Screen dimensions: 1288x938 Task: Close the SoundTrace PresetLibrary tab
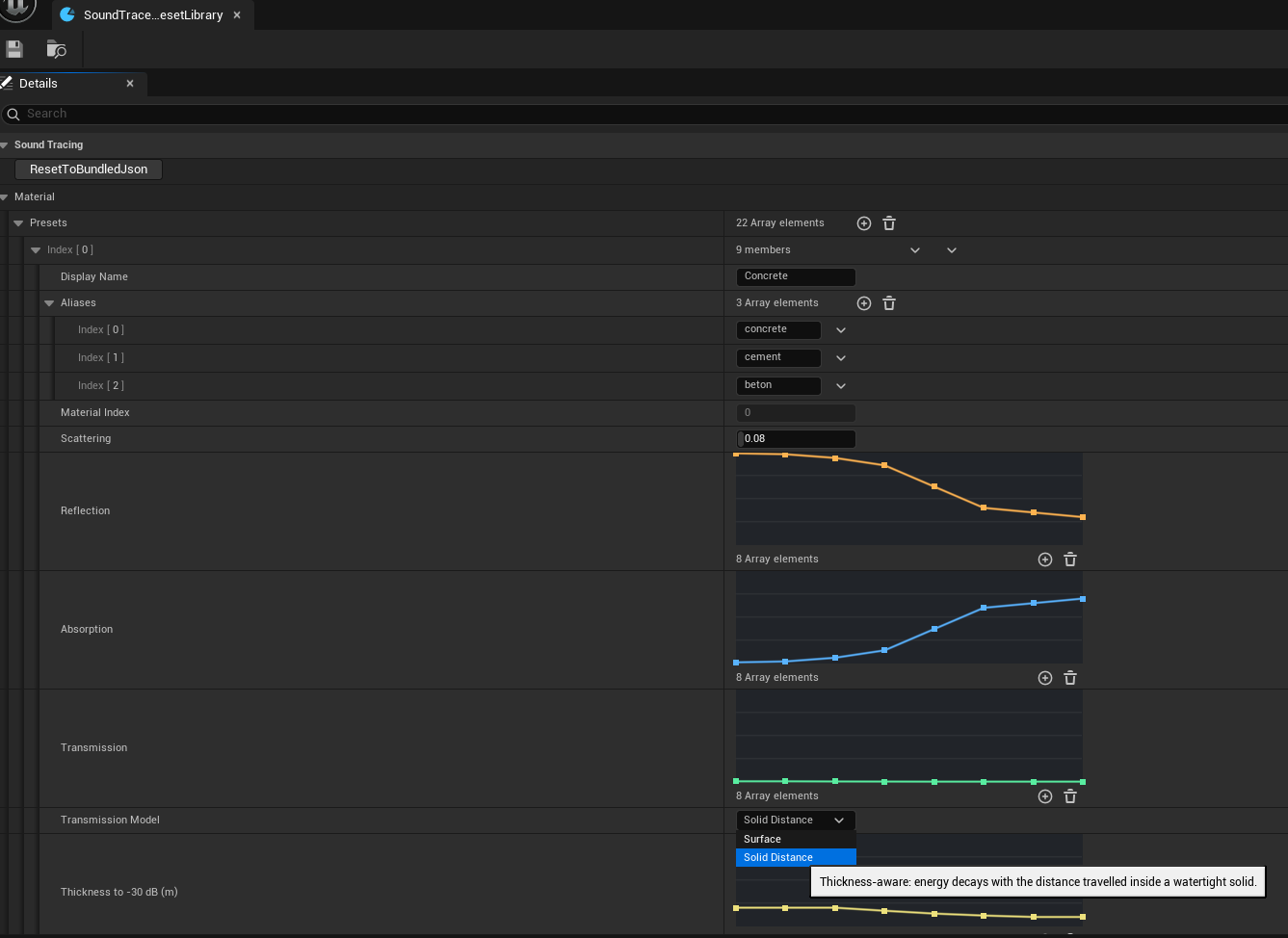(x=237, y=15)
